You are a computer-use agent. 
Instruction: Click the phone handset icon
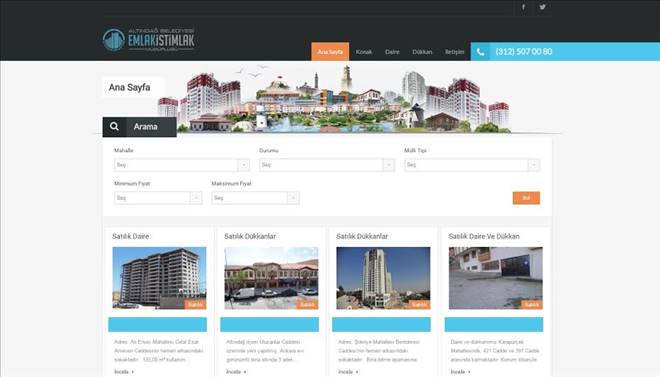(480, 52)
